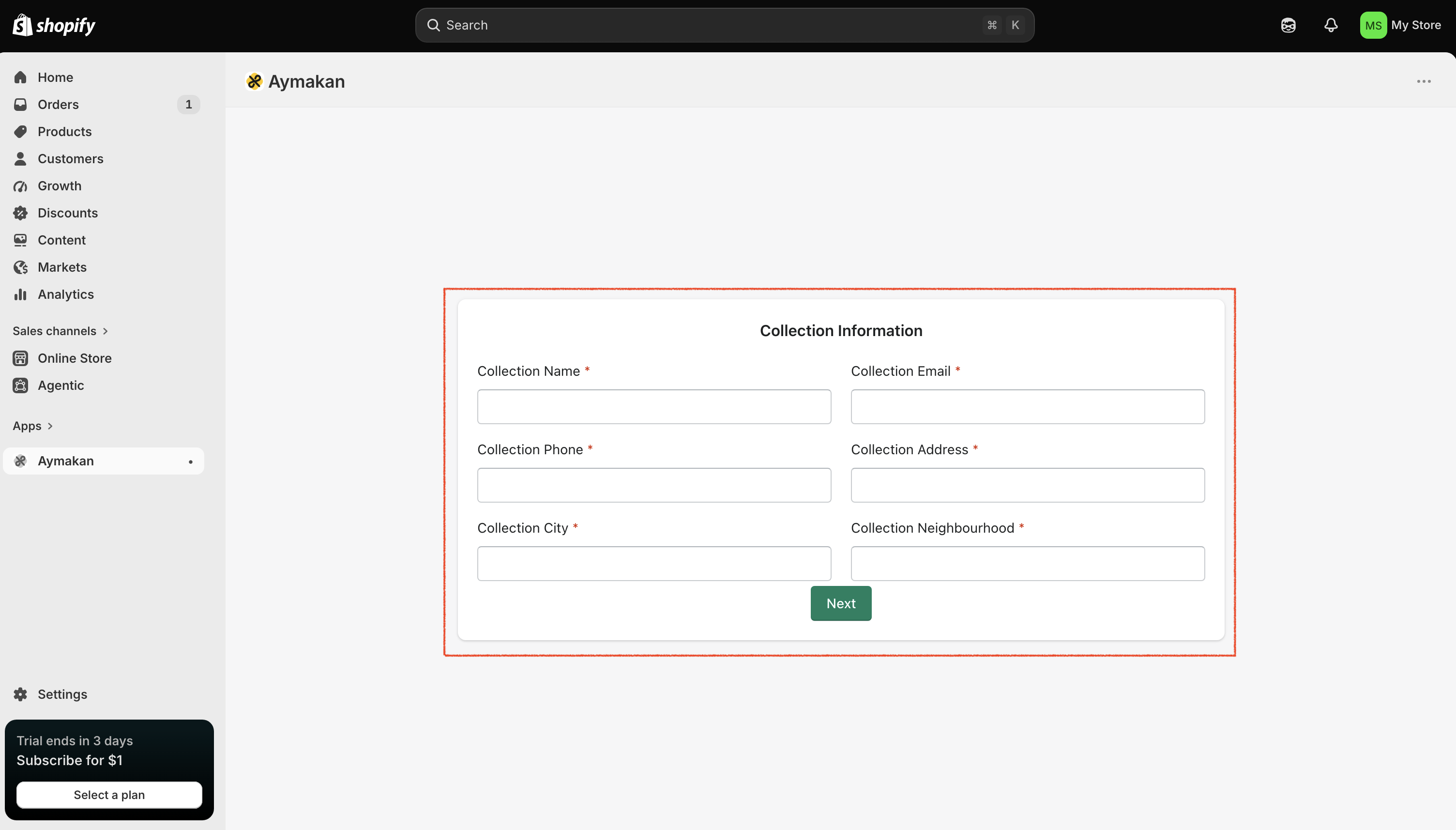Viewport: 1456px width, 830px height.
Task: Click the Trial ends in 3 days text
Action: point(75,740)
